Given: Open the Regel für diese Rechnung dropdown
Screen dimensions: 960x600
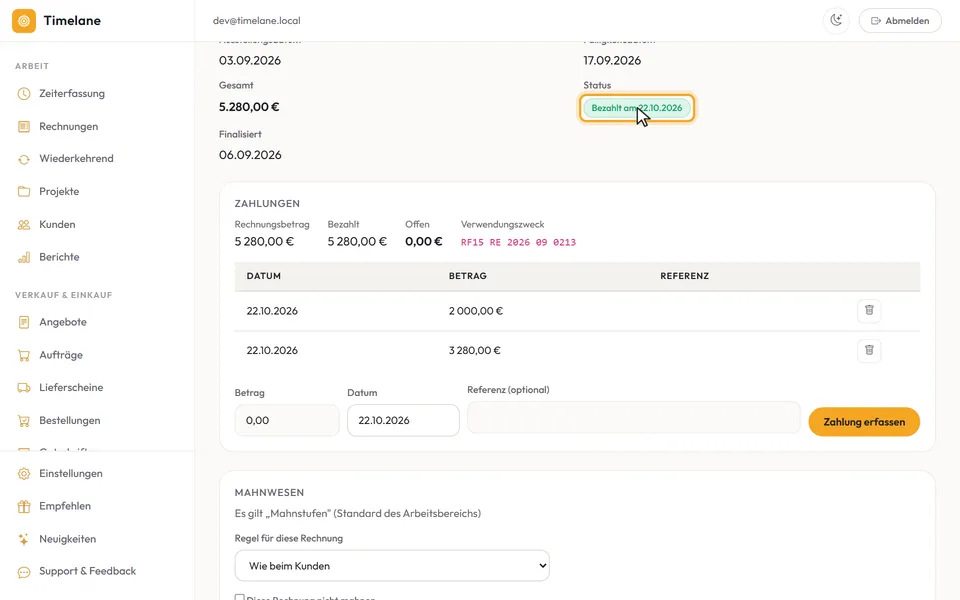Looking at the screenshot, I should [x=392, y=566].
